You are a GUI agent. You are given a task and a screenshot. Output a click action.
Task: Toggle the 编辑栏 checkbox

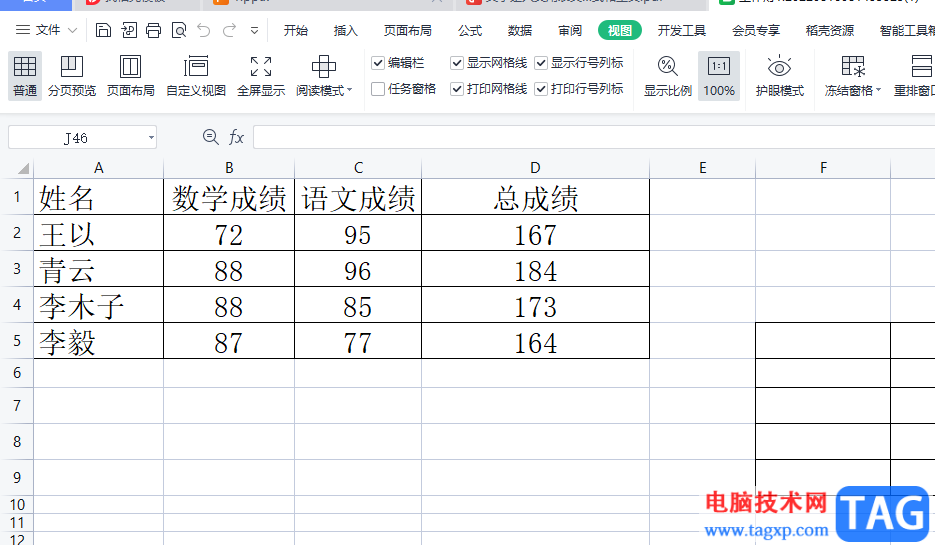(377, 63)
